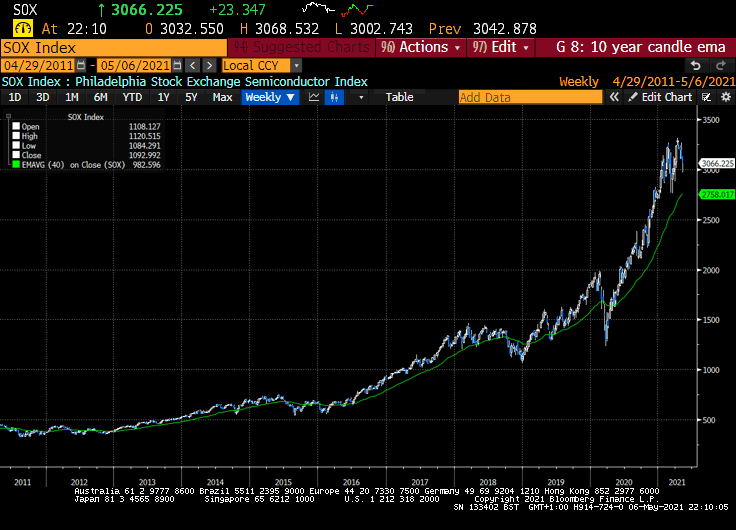Select the YTD range tab
Image resolution: width=736 pixels, height=530 pixels.
pyautogui.click(x=132, y=97)
